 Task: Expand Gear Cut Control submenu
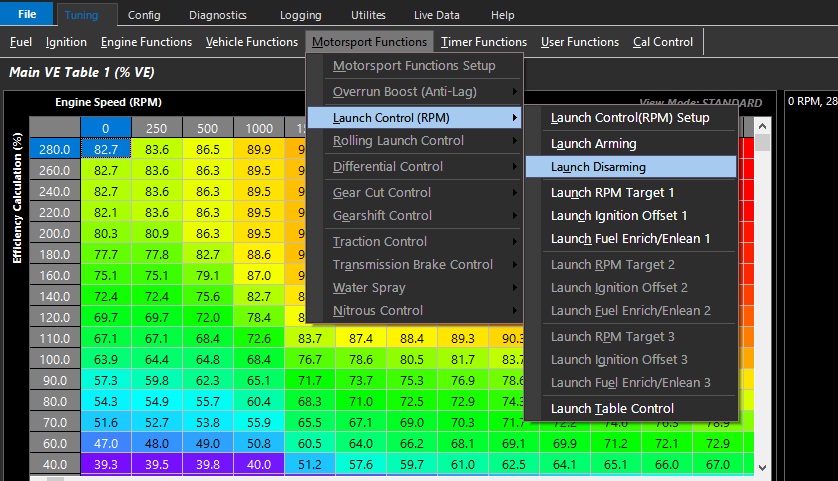click(415, 192)
